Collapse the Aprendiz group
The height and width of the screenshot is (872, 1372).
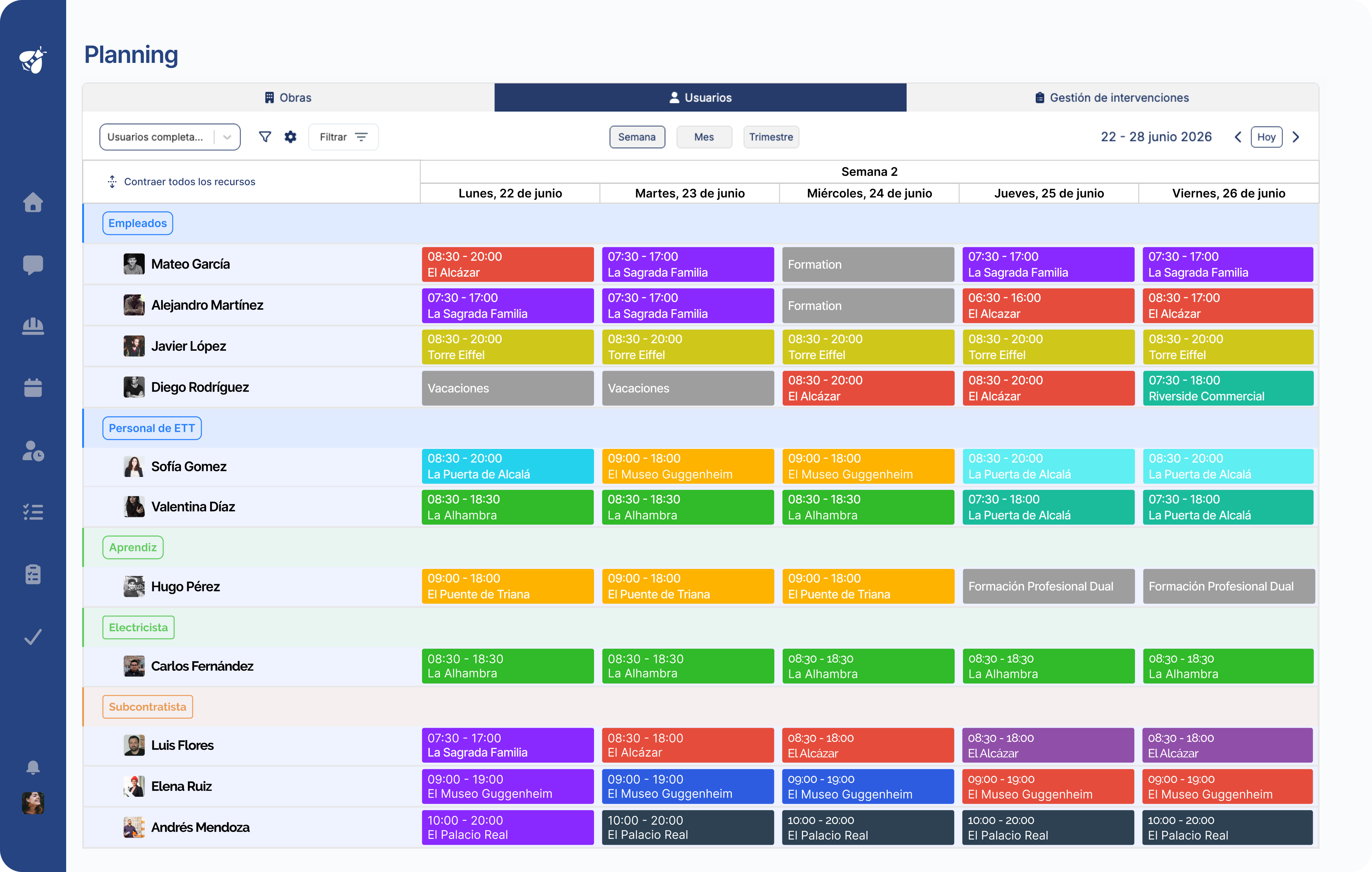[133, 547]
